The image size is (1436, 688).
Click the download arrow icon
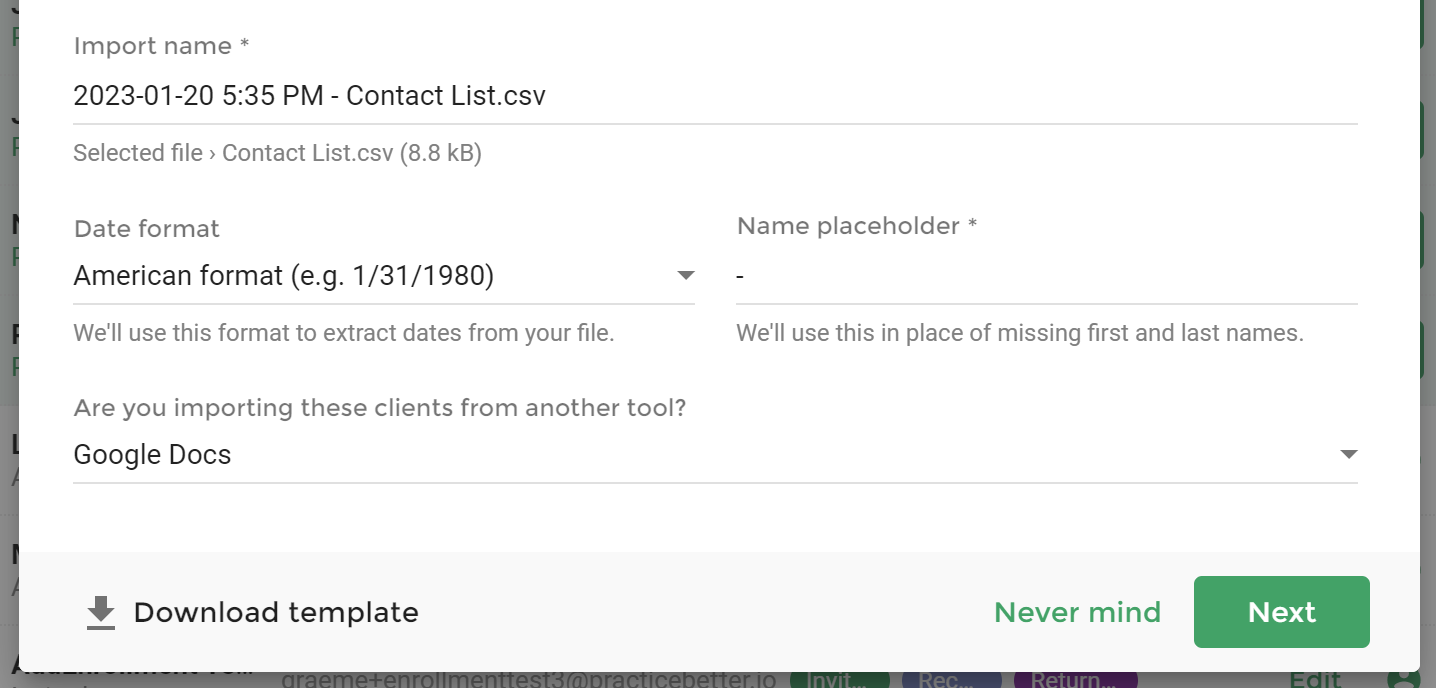click(x=101, y=613)
